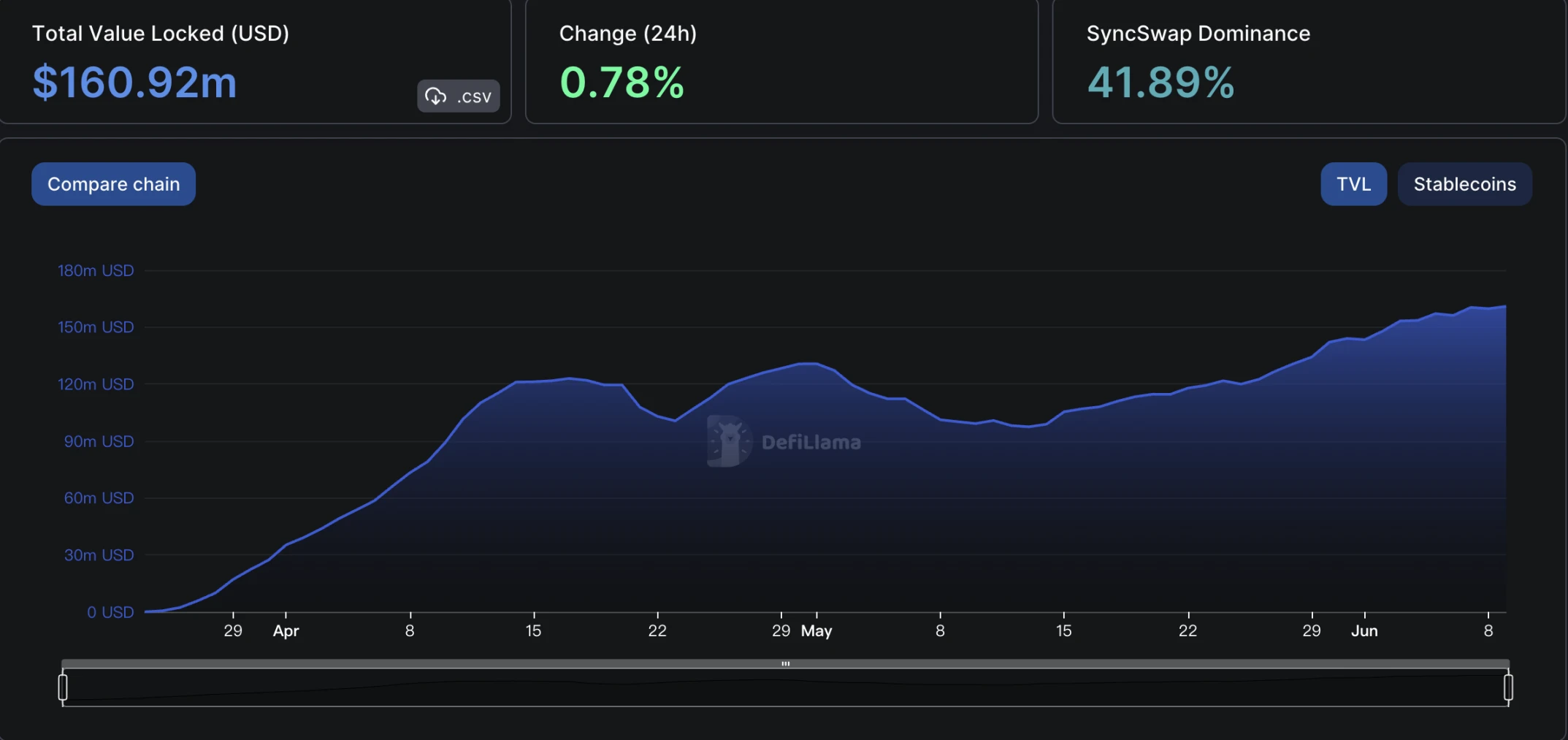Click the Compare chain button

113,184
